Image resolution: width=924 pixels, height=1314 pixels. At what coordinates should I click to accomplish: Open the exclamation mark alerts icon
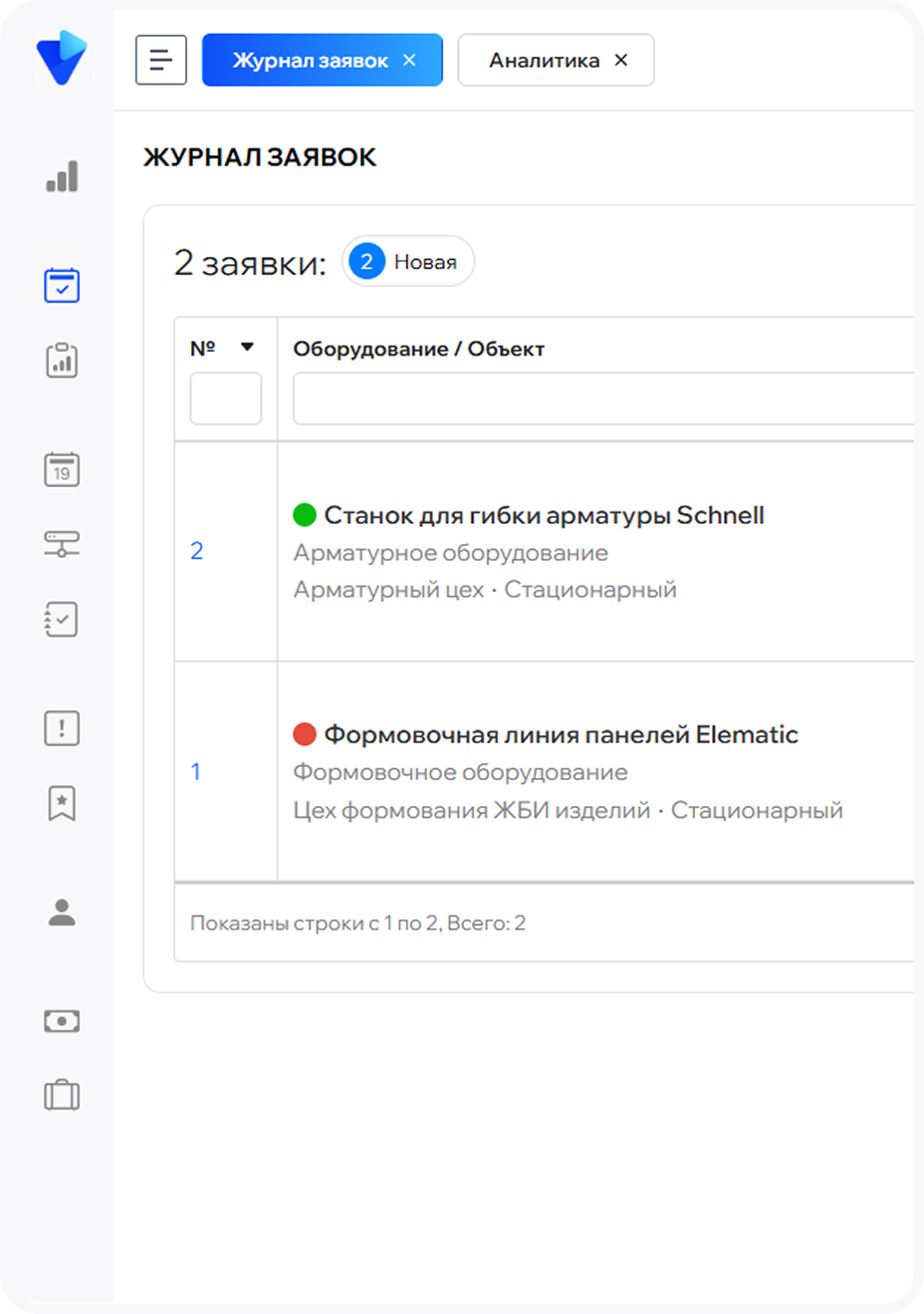(62, 728)
